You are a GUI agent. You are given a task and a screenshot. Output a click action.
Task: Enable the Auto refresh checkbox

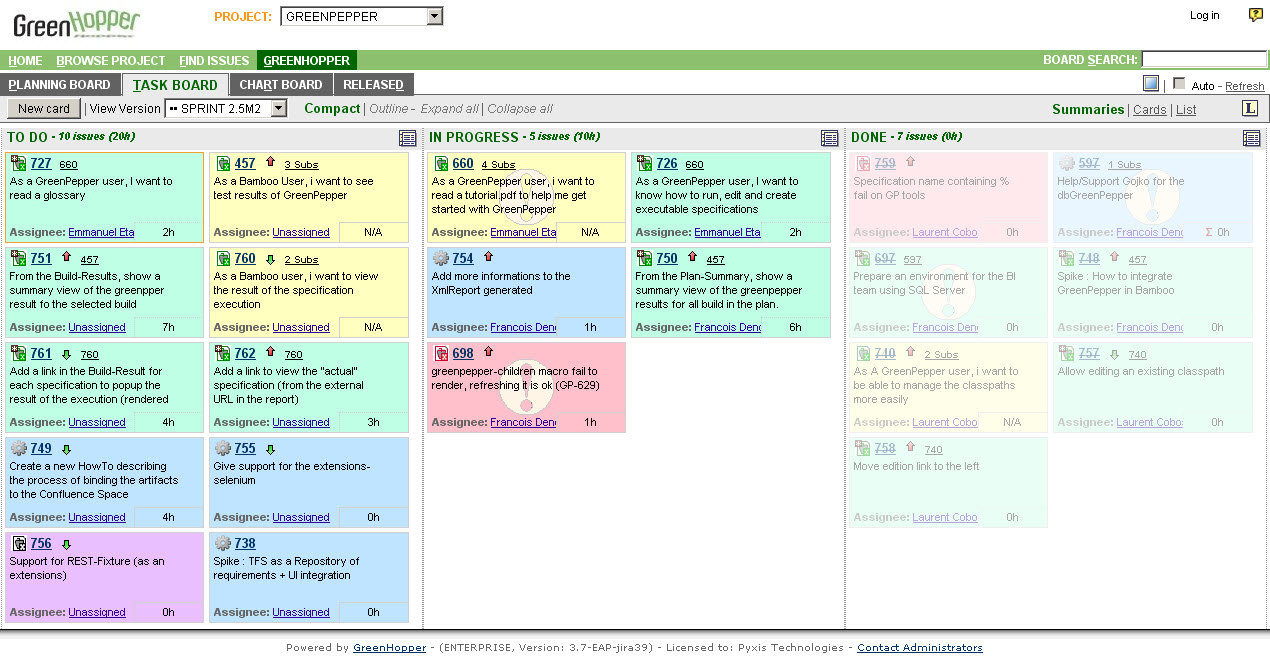click(x=1179, y=84)
